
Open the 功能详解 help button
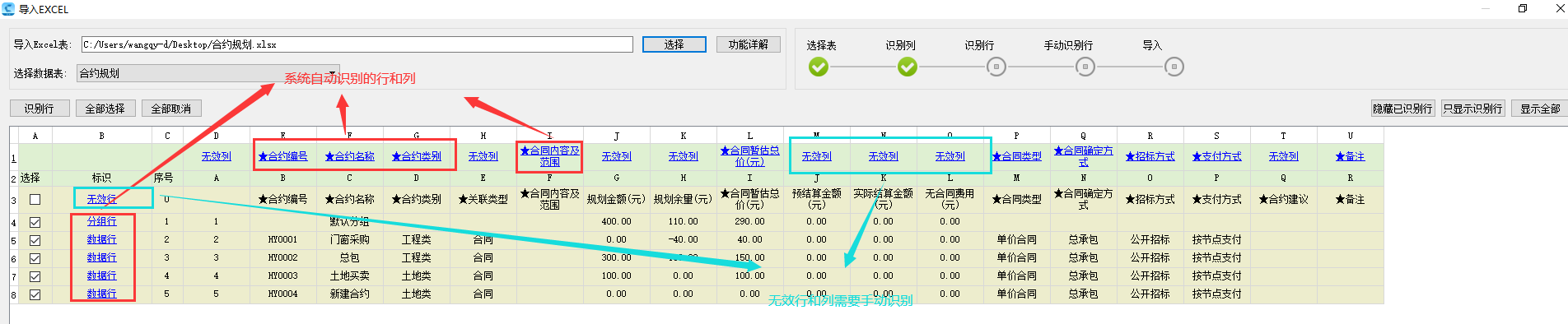[x=748, y=44]
